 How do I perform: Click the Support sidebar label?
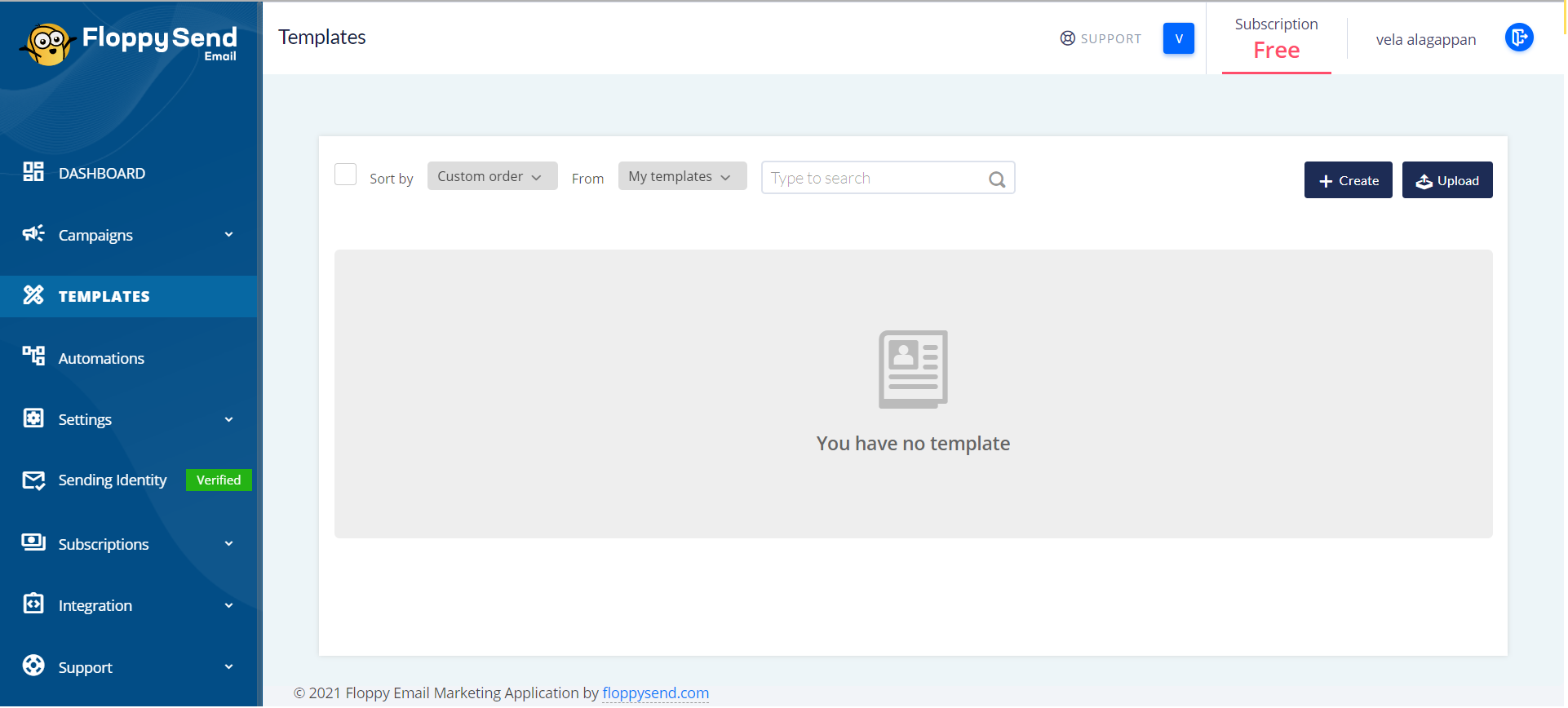pyautogui.click(x=86, y=668)
